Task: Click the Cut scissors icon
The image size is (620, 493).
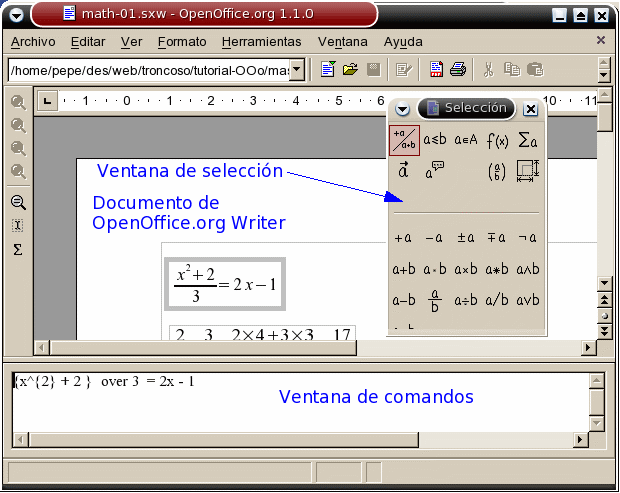Action: click(x=489, y=70)
